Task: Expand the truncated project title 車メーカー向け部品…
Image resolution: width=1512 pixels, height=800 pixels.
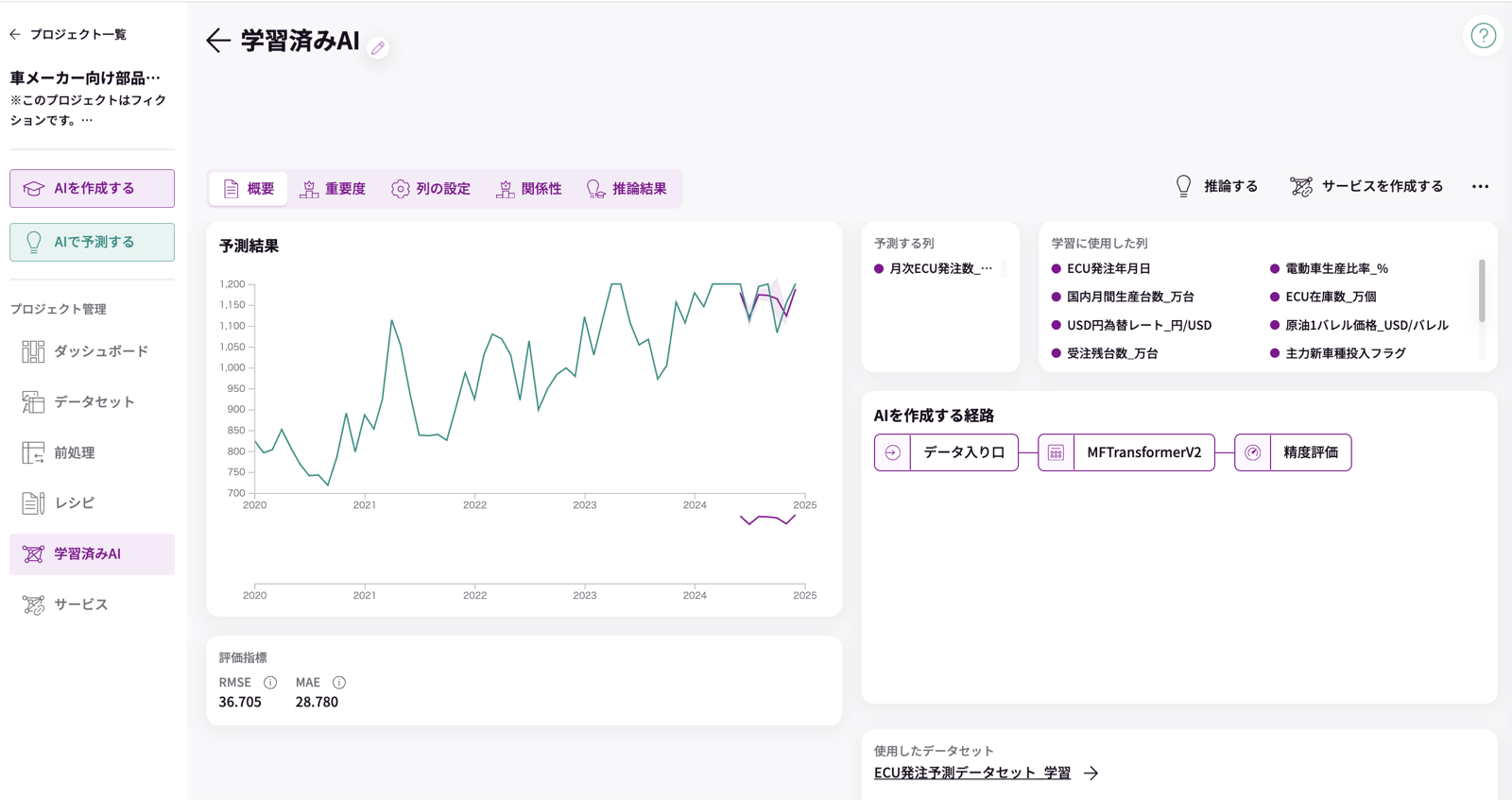Action: pos(85,78)
